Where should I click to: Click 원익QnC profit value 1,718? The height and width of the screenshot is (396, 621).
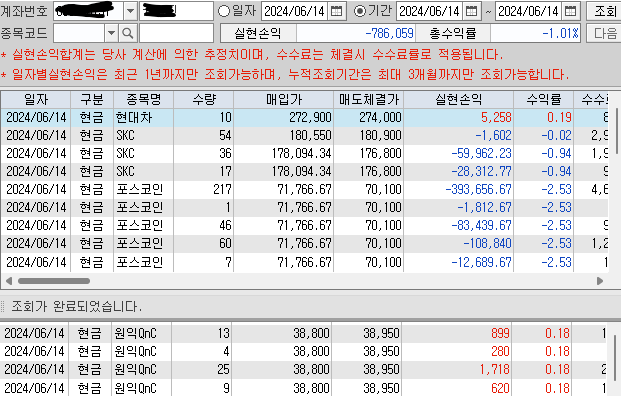[495, 369]
